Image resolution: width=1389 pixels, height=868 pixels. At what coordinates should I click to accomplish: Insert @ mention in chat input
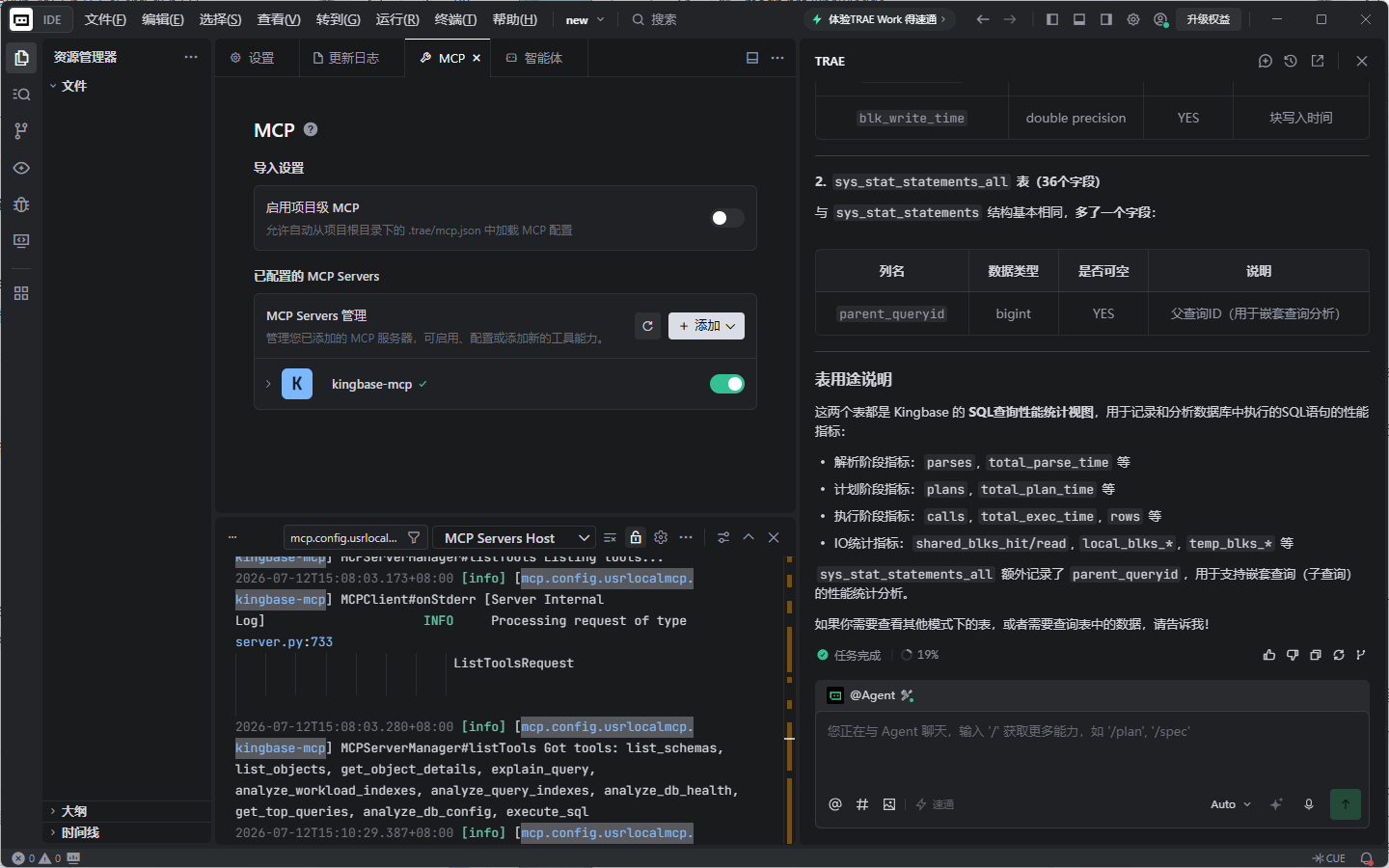tap(835, 804)
